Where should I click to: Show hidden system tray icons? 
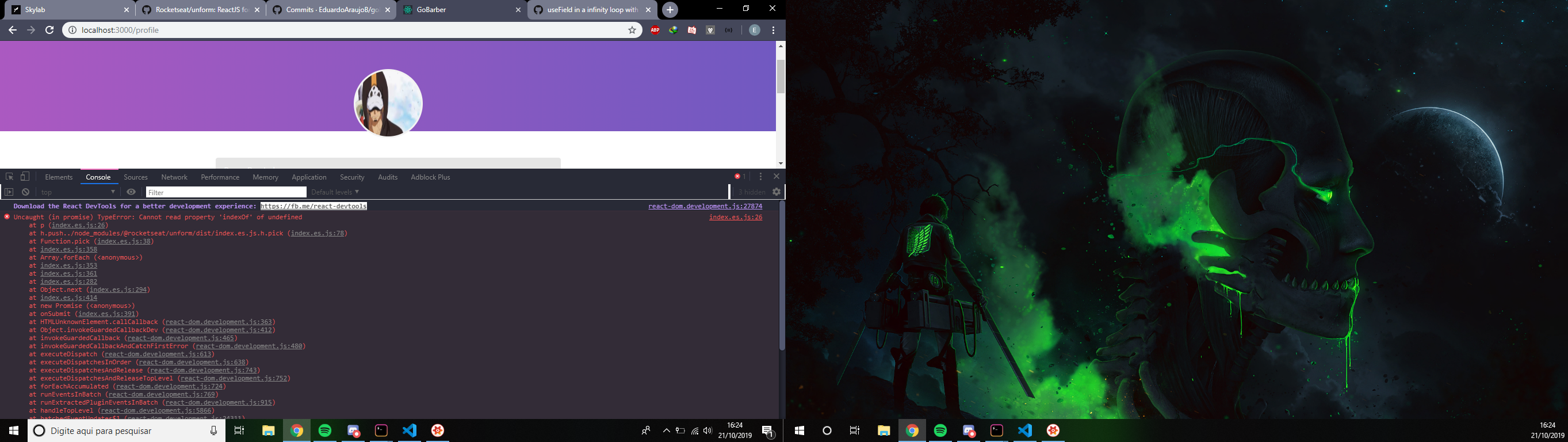pos(666,430)
